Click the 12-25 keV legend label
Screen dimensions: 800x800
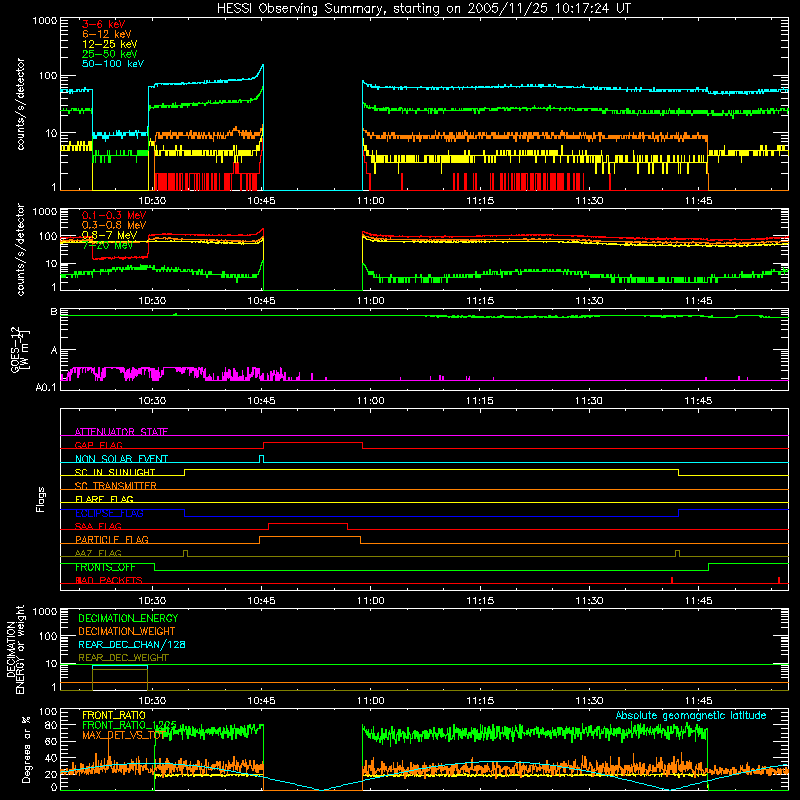(x=110, y=44)
